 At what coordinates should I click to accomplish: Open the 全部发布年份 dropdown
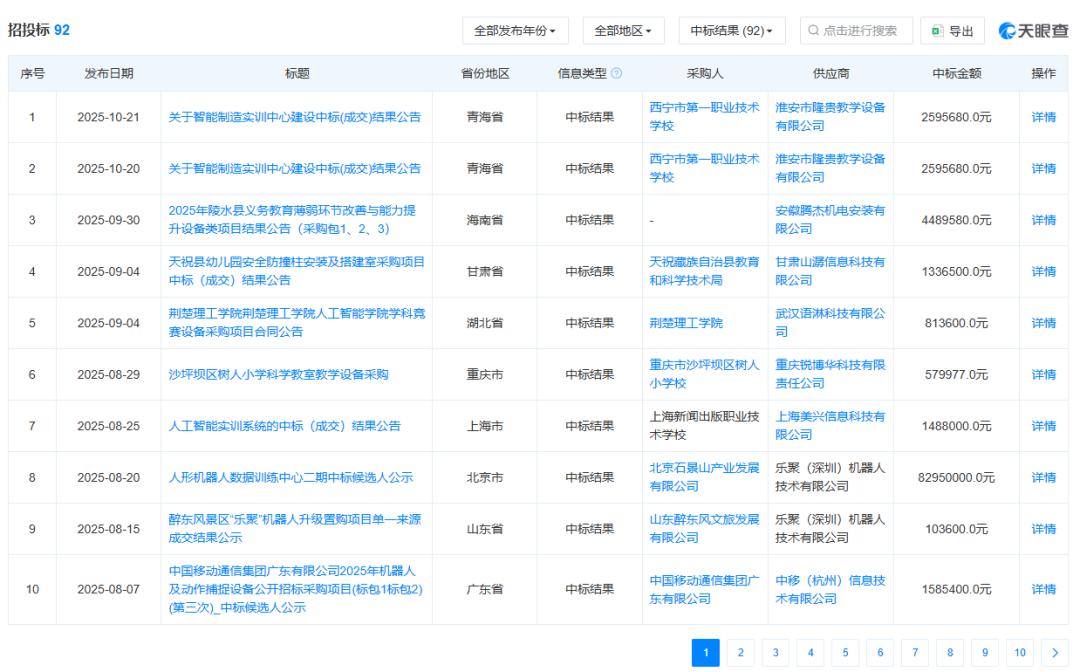(515, 31)
